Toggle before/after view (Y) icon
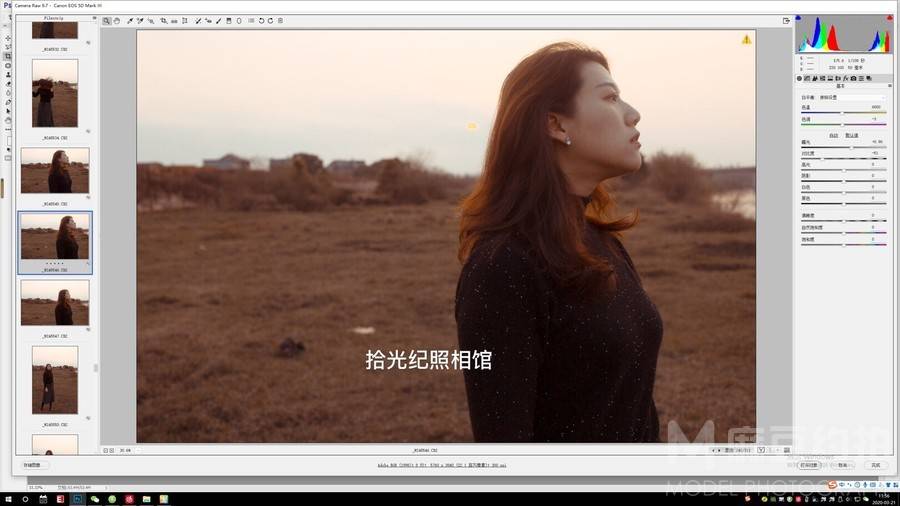 [761, 450]
